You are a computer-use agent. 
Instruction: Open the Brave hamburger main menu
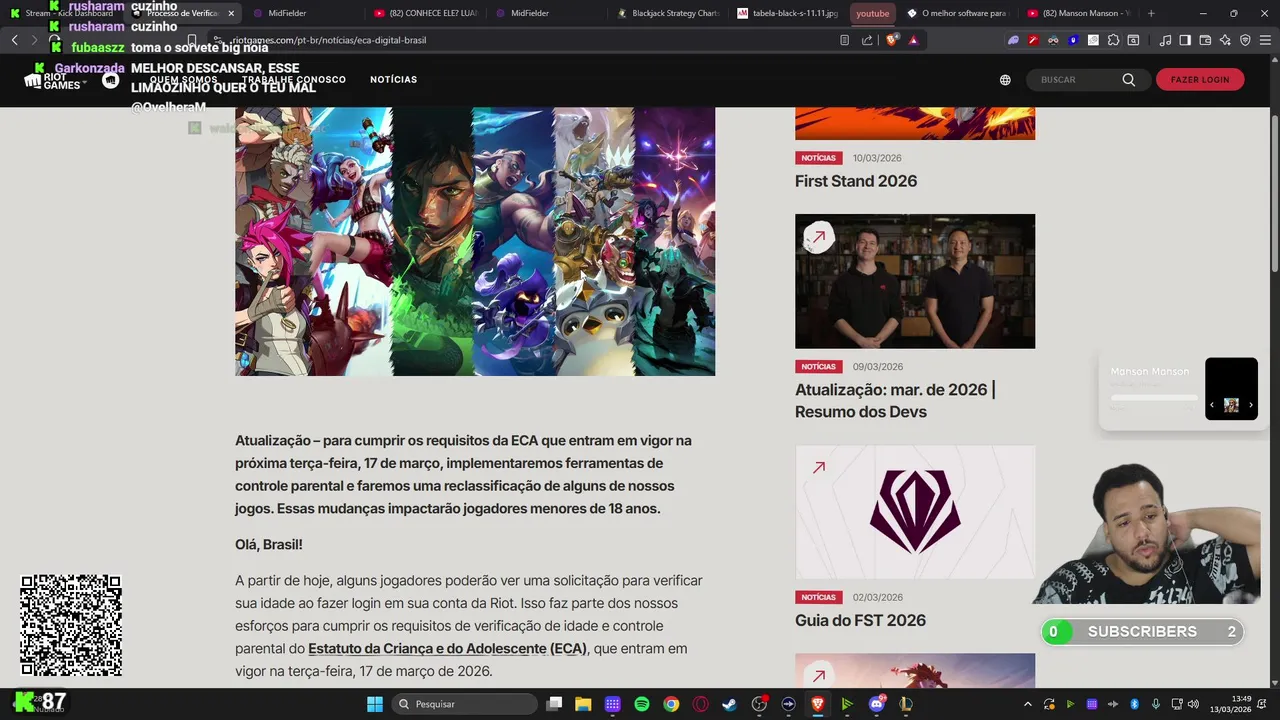[1265, 40]
